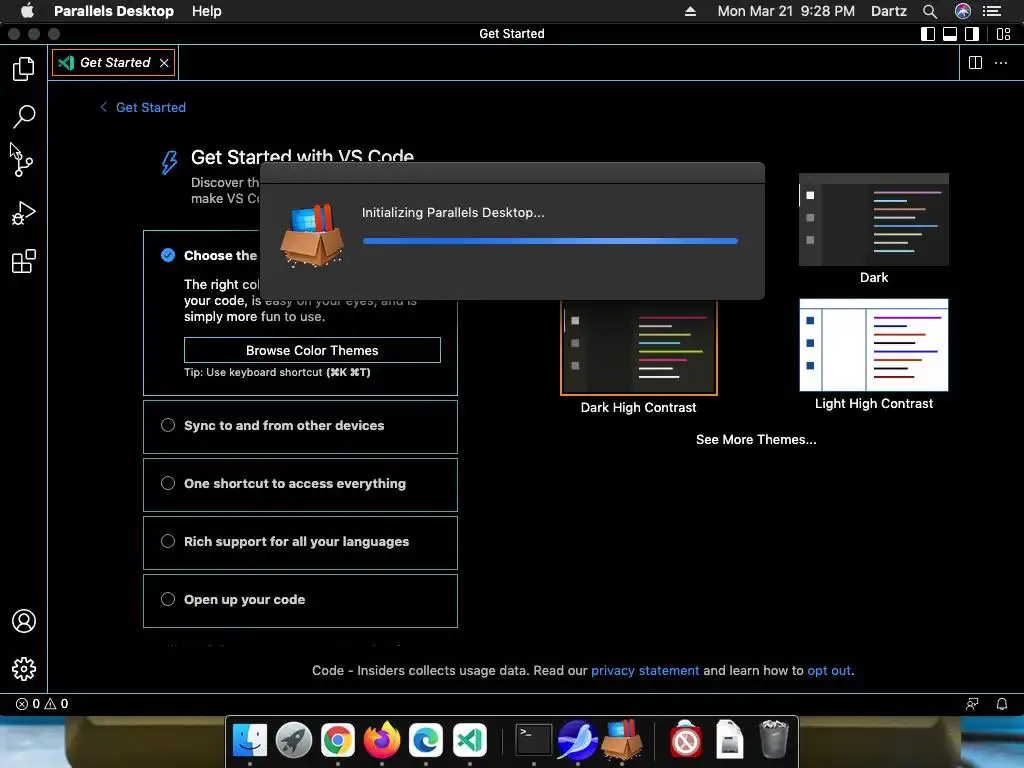
Task: Check the One shortcut to access everything step
Action: point(168,483)
